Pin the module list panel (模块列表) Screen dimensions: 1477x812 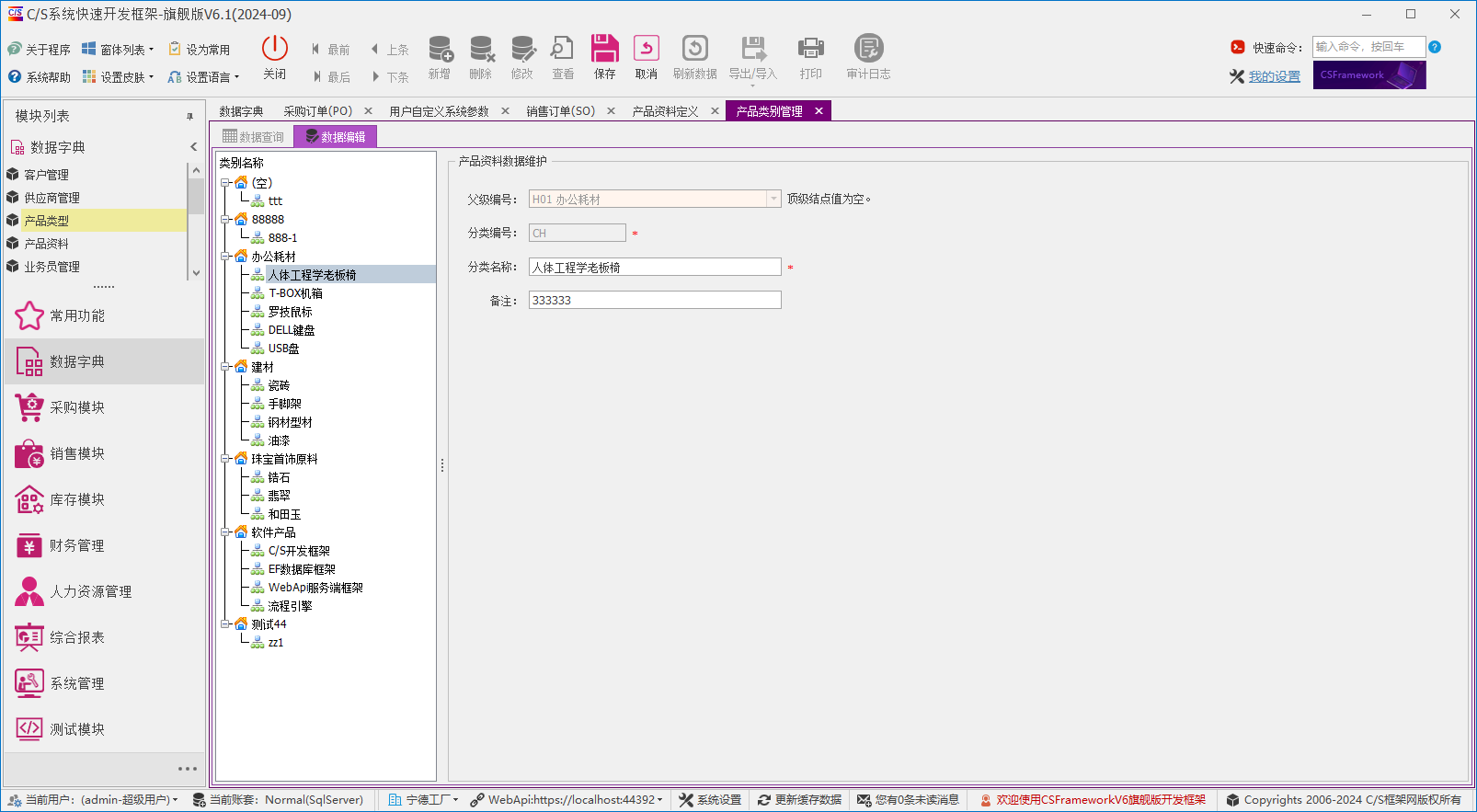coord(190,117)
